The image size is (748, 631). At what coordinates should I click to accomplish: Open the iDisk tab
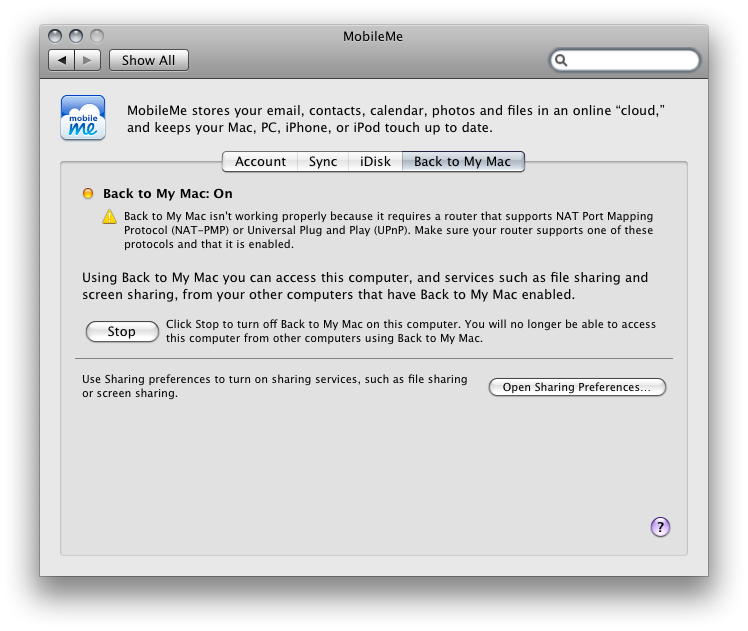coord(375,161)
